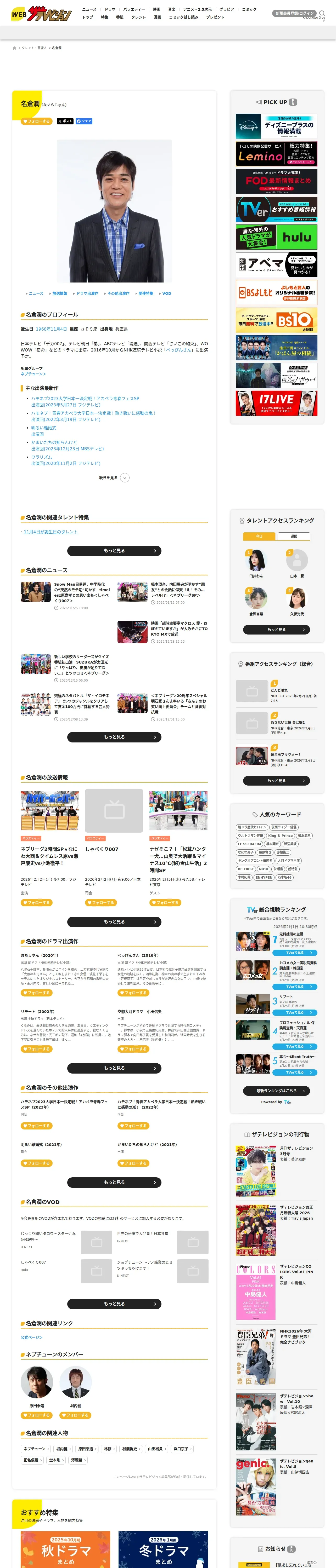The image size is (336, 1568).
Task: Open ネプチューン>> group link
Action: click(x=33, y=374)
